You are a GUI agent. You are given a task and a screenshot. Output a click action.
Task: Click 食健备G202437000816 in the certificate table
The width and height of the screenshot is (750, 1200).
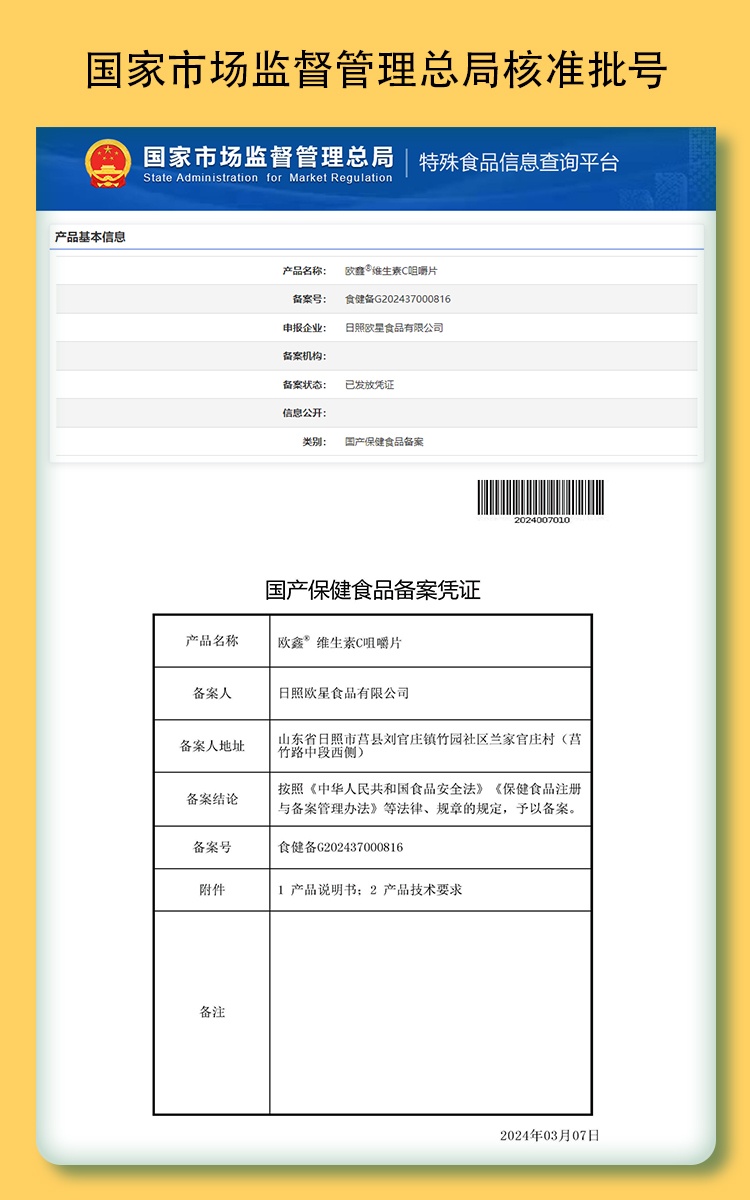coord(340,847)
